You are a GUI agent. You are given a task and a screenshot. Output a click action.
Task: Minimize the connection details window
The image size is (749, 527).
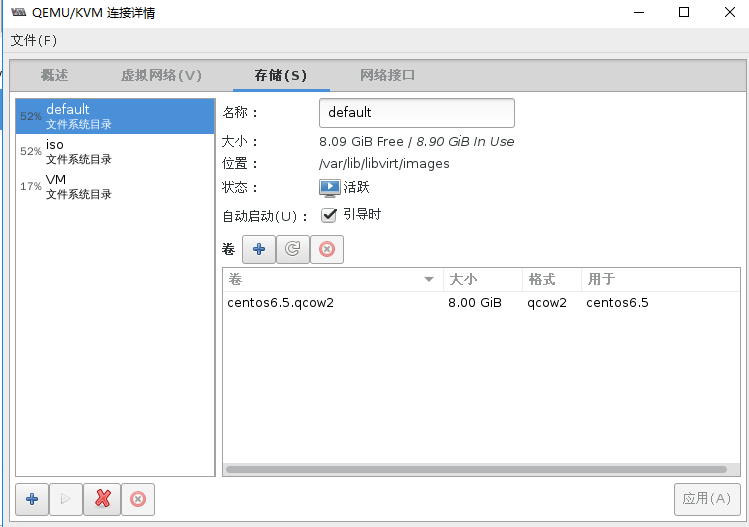pyautogui.click(x=639, y=12)
